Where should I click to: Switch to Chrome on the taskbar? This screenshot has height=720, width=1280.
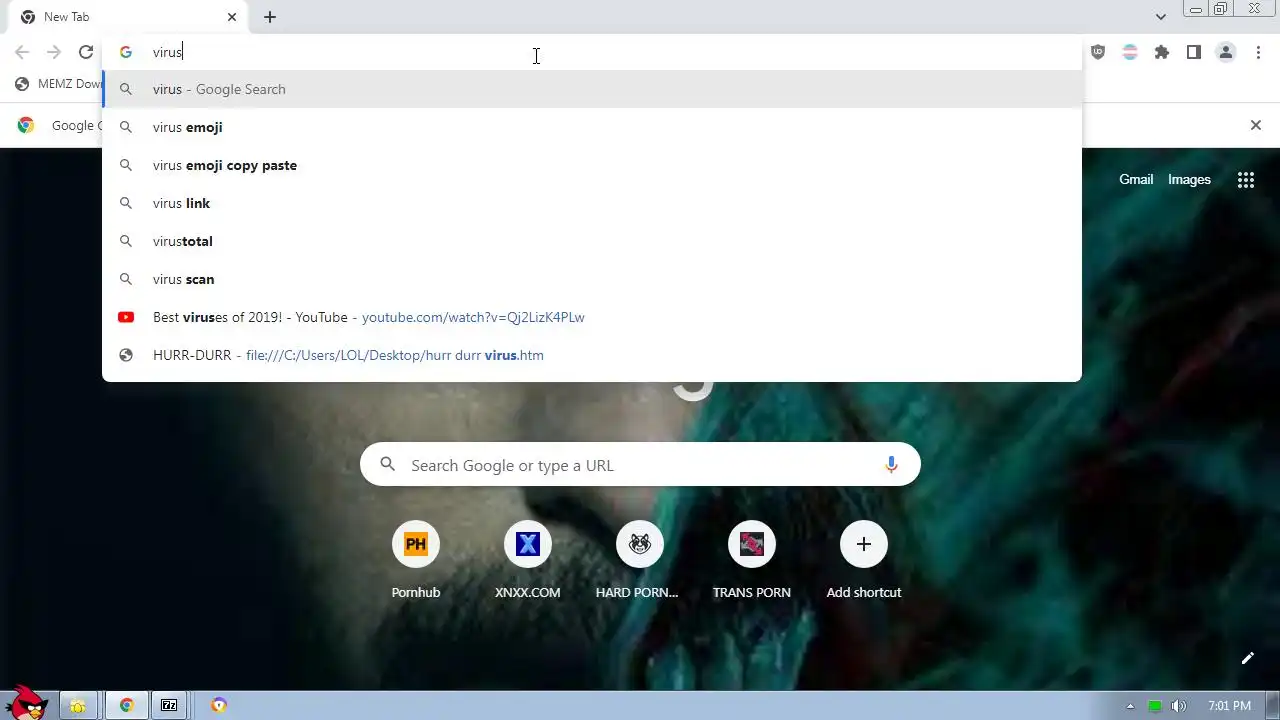[127, 705]
